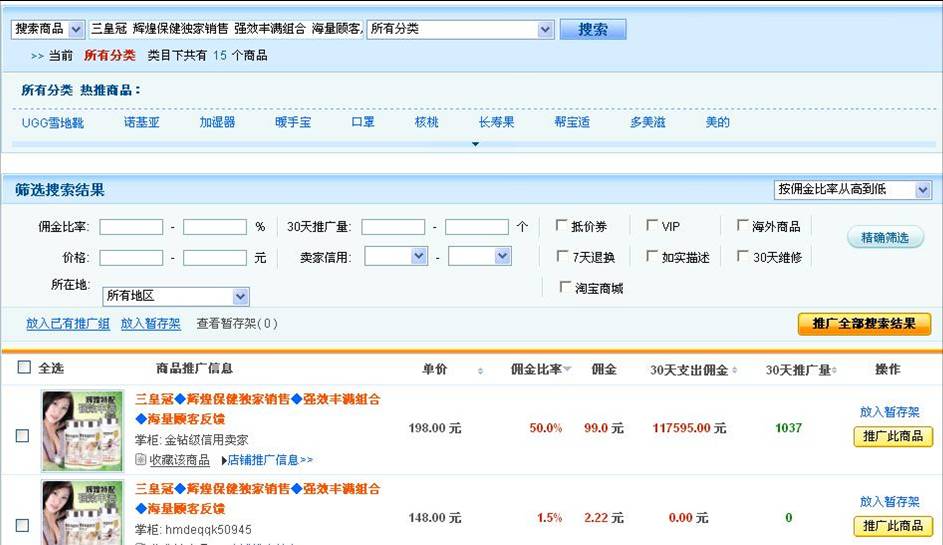Click the maximum 佣金比率 input field
This screenshot has height=545, width=943.
pyautogui.click(x=215, y=227)
